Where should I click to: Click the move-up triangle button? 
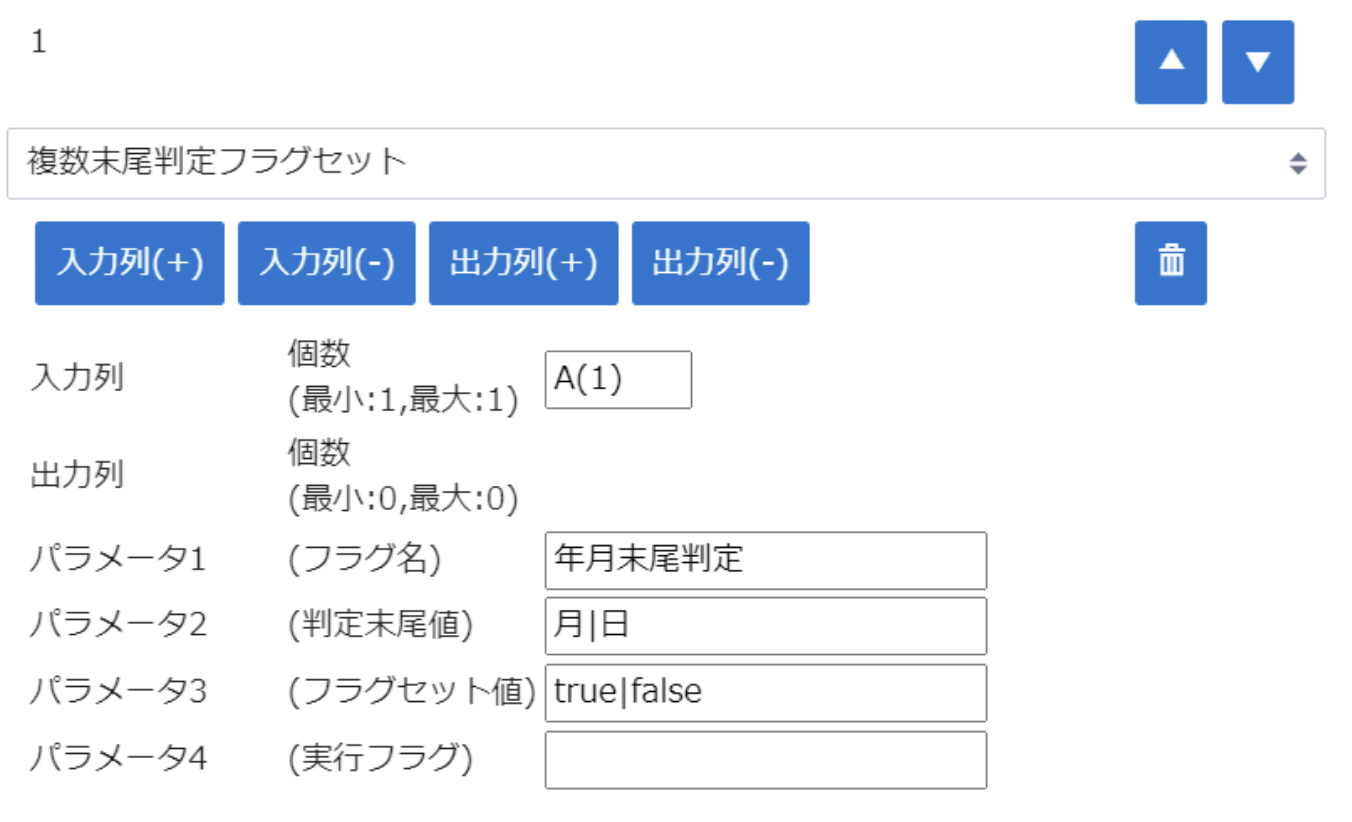coord(1170,62)
